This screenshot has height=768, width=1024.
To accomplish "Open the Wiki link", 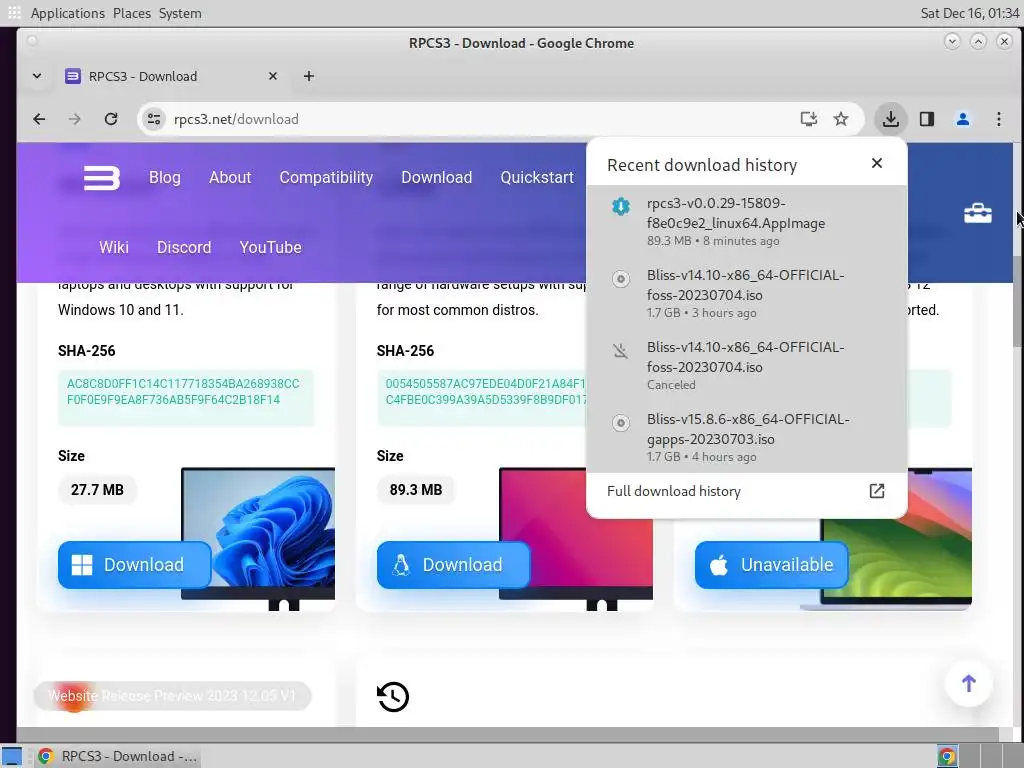I will pyautogui.click(x=114, y=248).
